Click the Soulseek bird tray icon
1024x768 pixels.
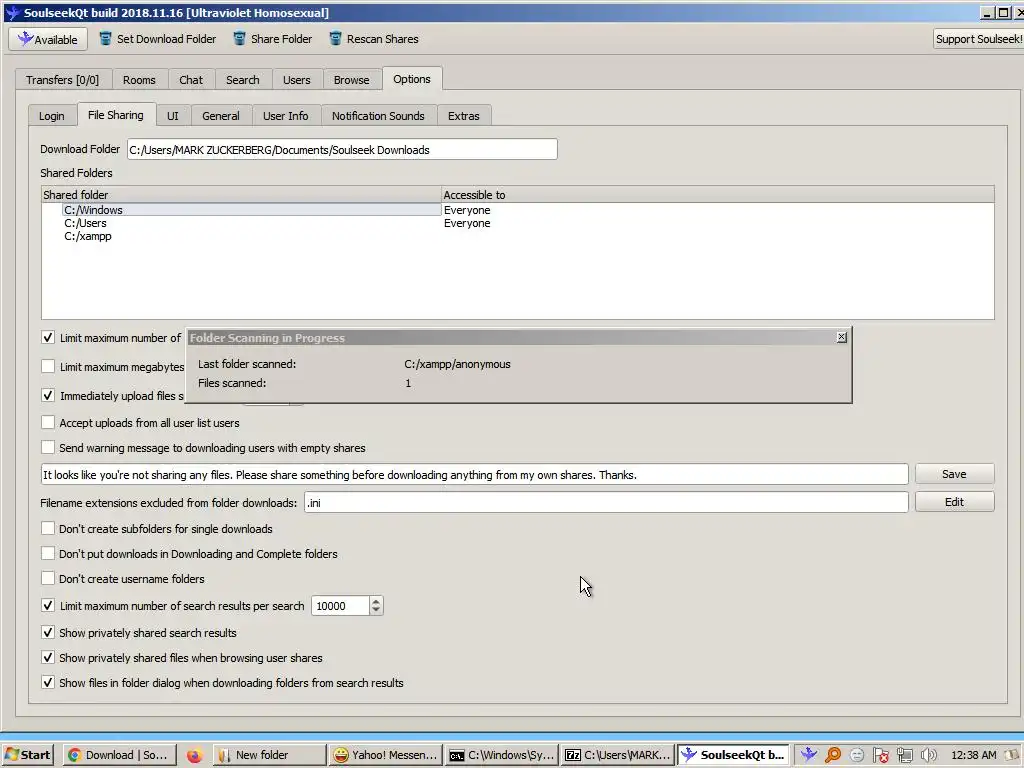(x=808, y=755)
